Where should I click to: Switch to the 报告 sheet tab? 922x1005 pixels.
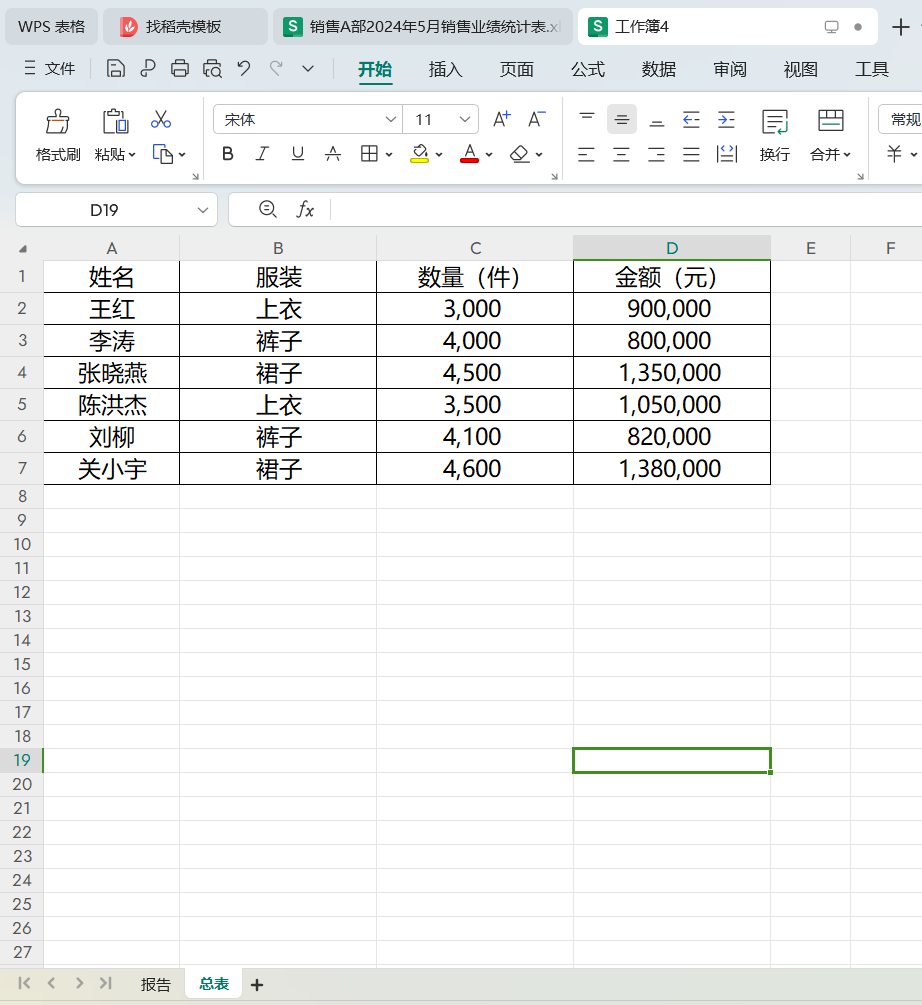pos(156,984)
